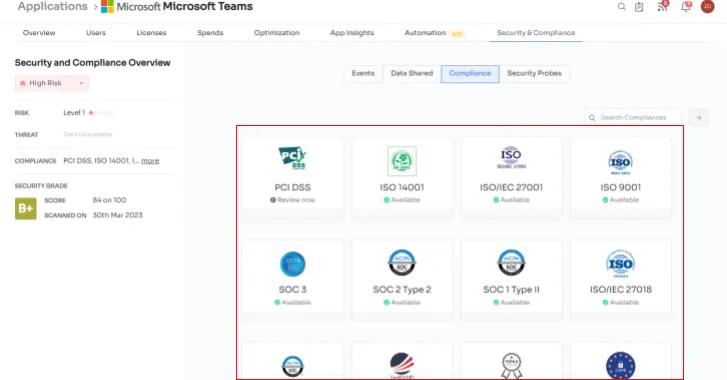The image size is (727, 380).
Task: Click the compliance 'more' link
Action: tap(150, 161)
